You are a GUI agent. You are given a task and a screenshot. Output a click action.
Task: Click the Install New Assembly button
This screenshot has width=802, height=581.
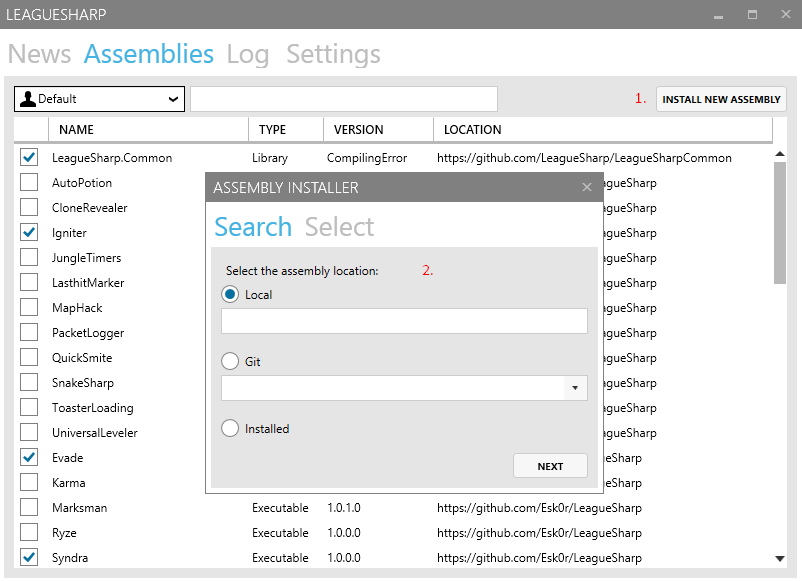(x=721, y=99)
